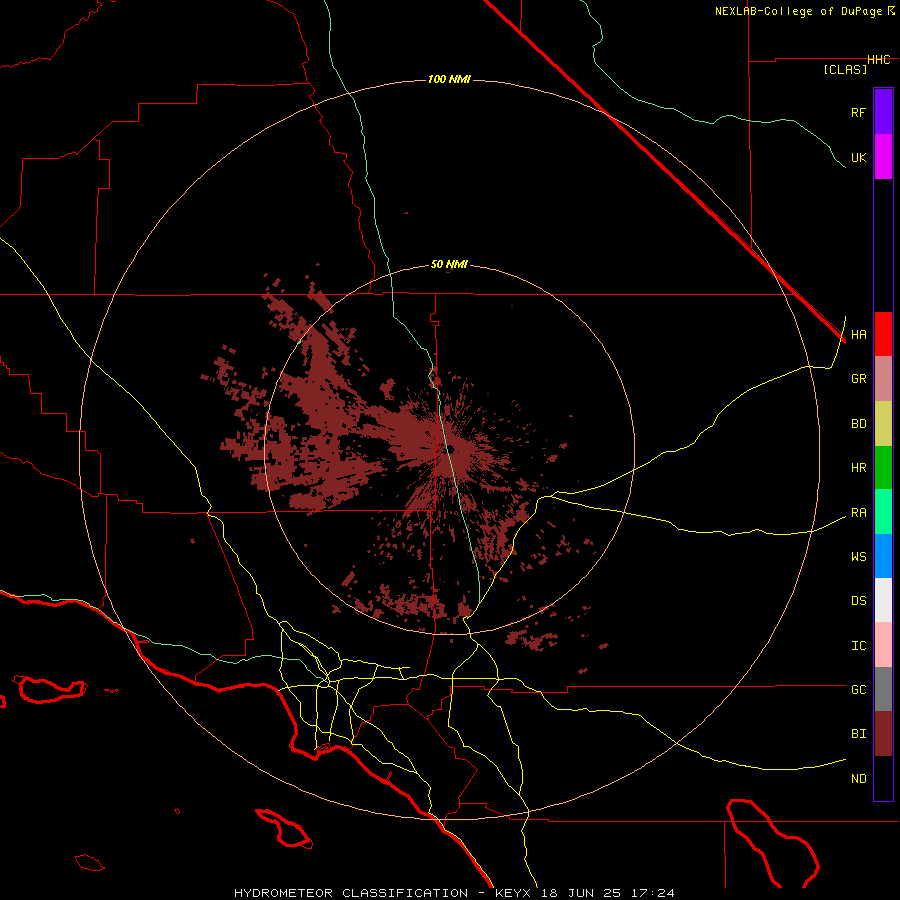Click the RF label in legend
This screenshot has width=900, height=900.
858,112
